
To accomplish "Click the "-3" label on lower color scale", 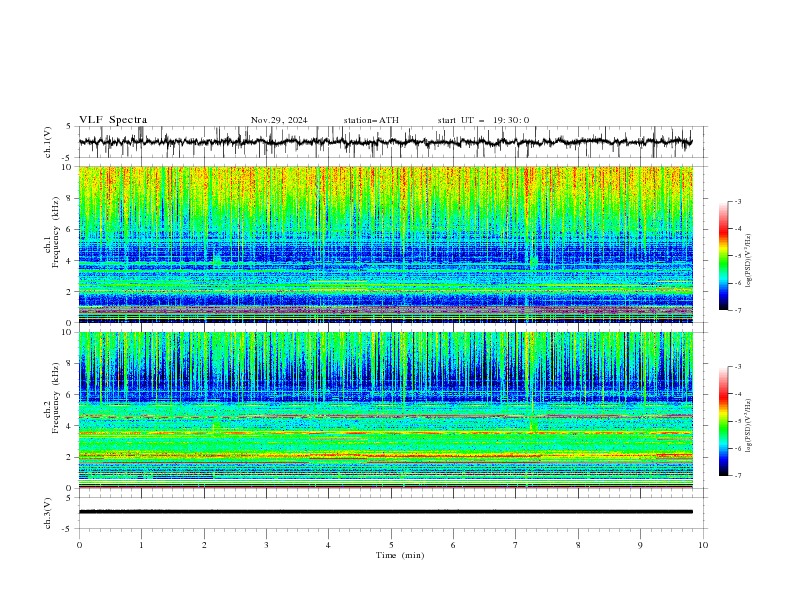I will (737, 367).
